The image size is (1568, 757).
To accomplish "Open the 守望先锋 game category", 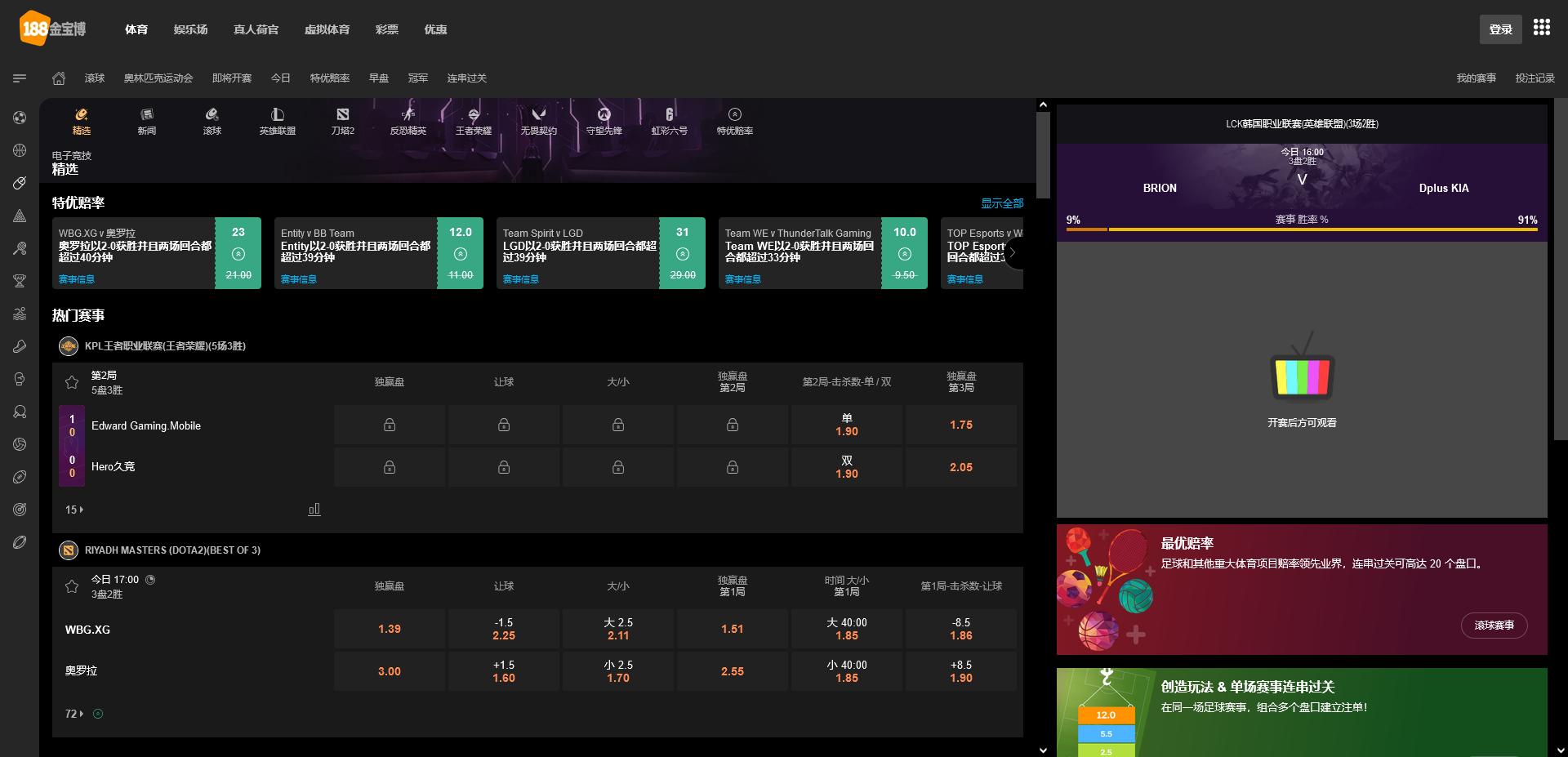I will pos(604,121).
